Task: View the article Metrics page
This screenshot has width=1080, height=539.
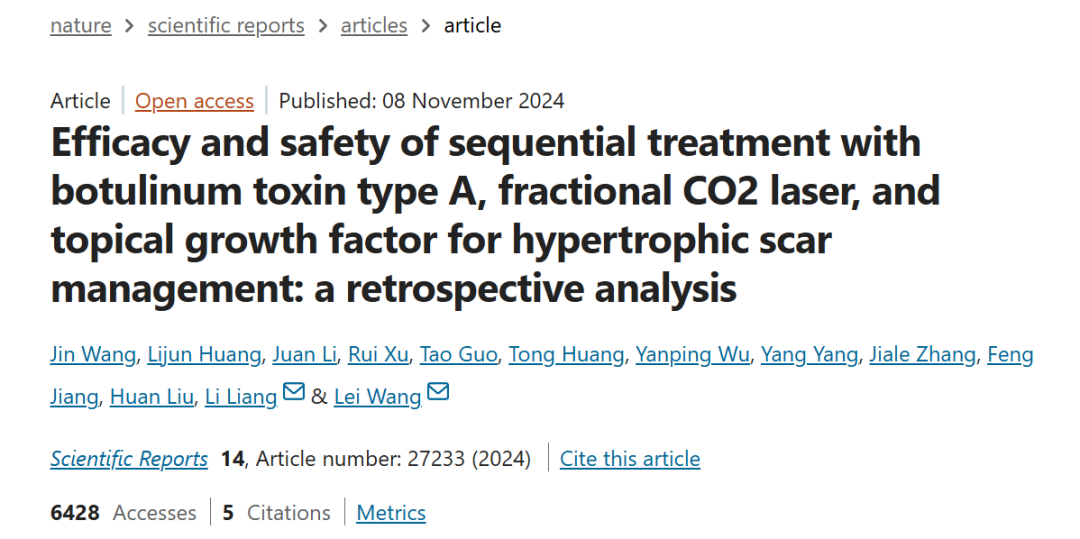Action: click(391, 513)
